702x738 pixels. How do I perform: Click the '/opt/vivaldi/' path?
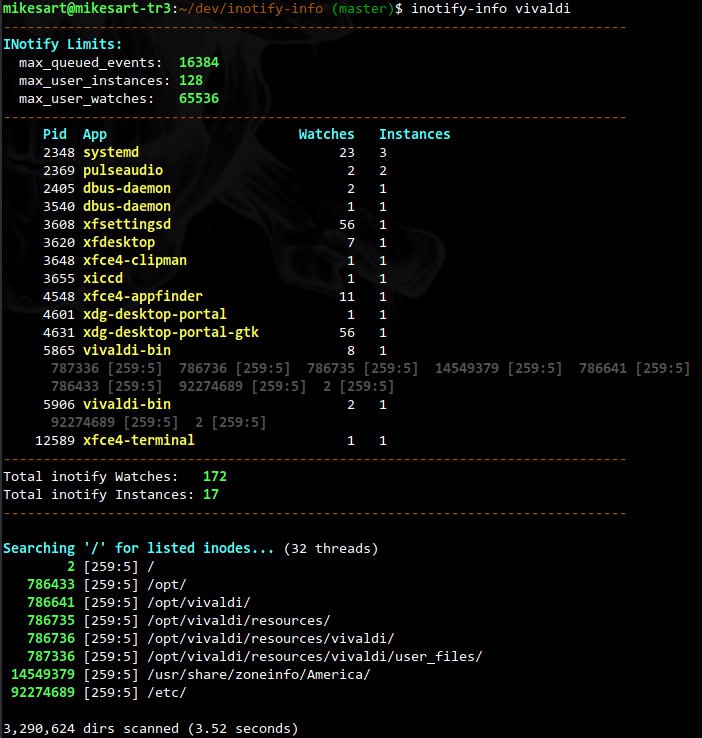[x=199, y=602]
